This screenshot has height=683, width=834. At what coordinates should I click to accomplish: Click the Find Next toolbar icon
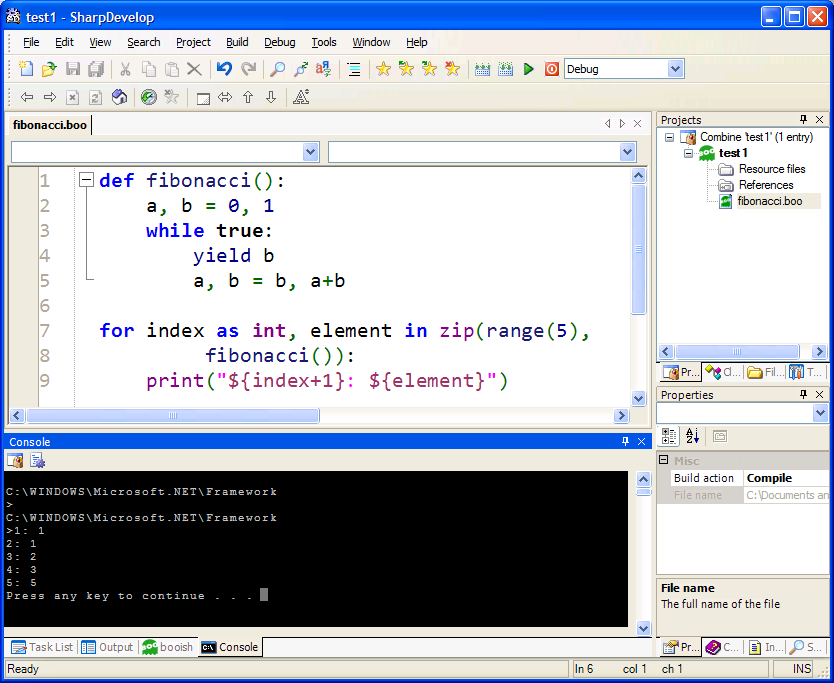(301, 69)
